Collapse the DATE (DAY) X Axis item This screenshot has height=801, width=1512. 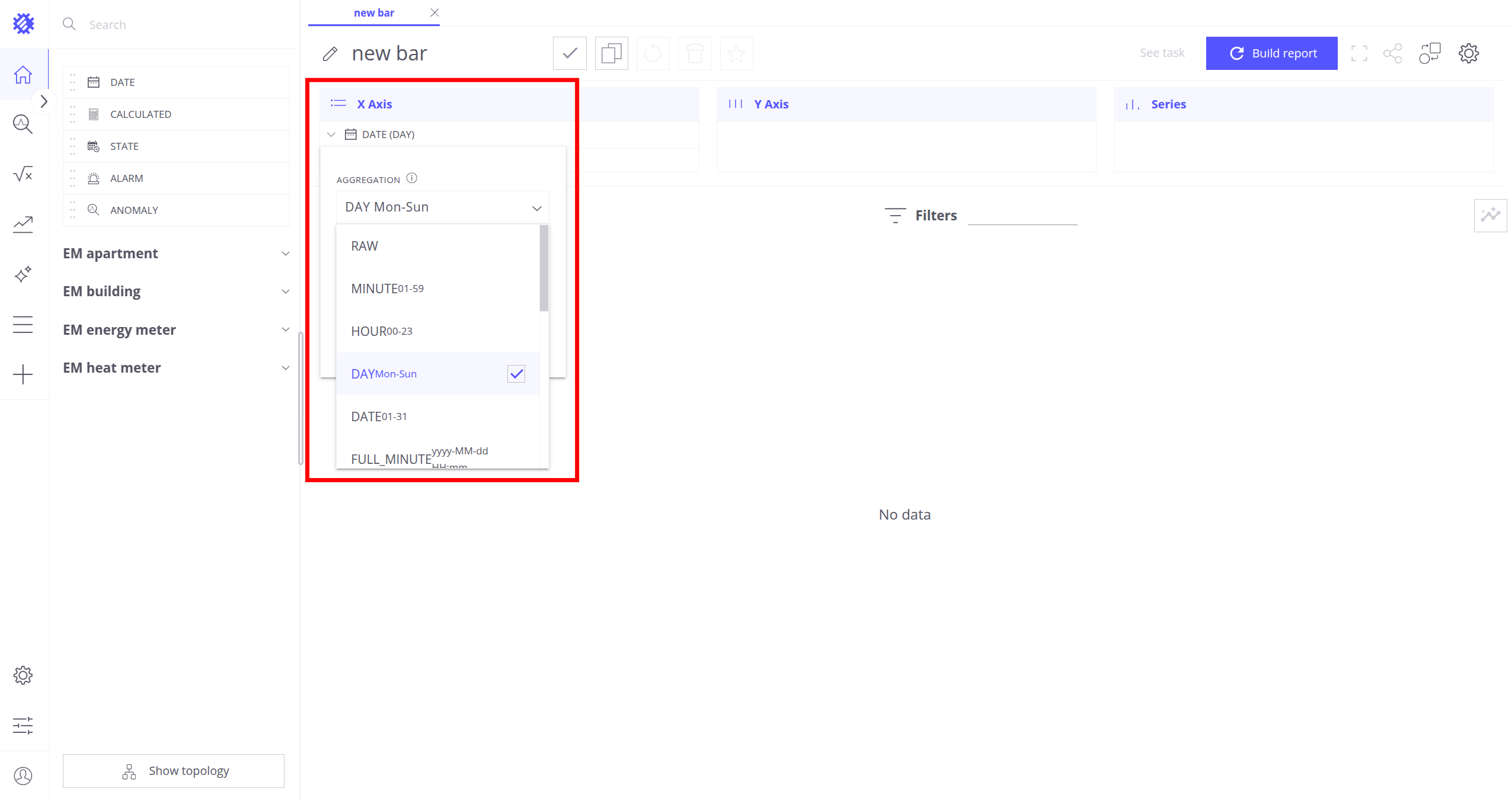pos(331,134)
